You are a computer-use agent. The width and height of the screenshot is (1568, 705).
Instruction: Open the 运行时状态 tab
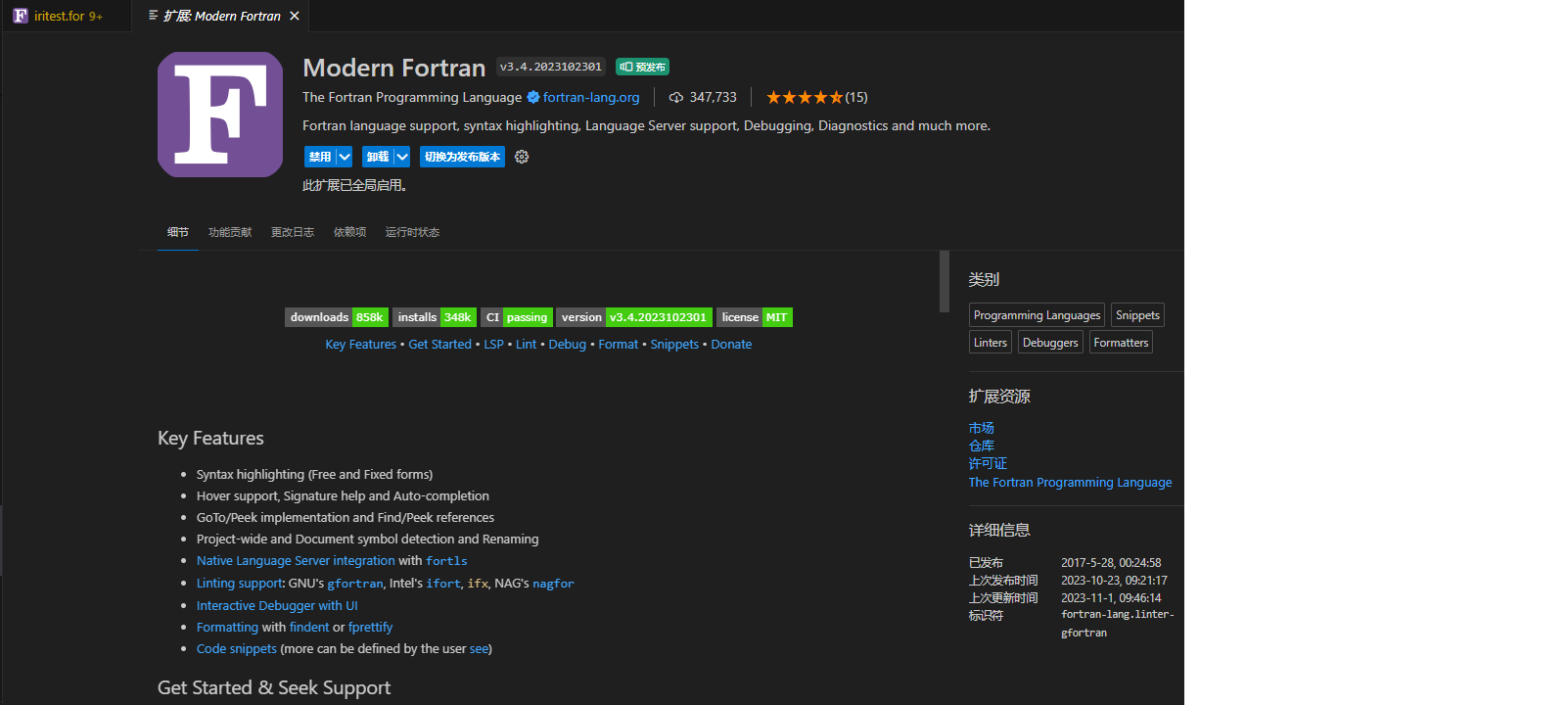pos(412,232)
